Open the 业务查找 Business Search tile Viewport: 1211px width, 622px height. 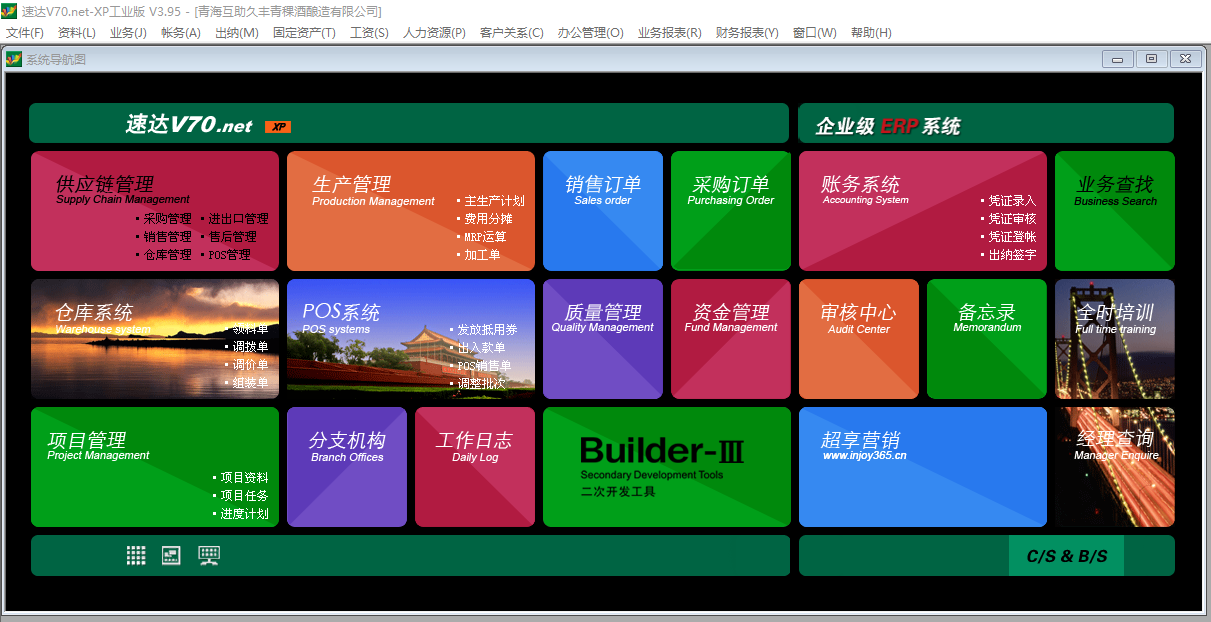click(1115, 211)
